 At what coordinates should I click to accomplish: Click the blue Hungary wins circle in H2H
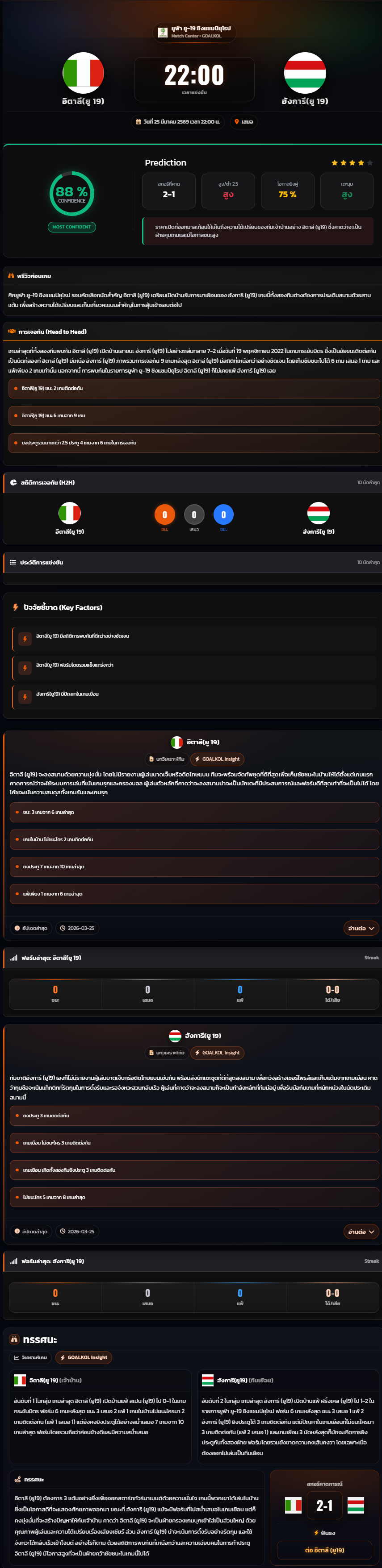click(223, 514)
